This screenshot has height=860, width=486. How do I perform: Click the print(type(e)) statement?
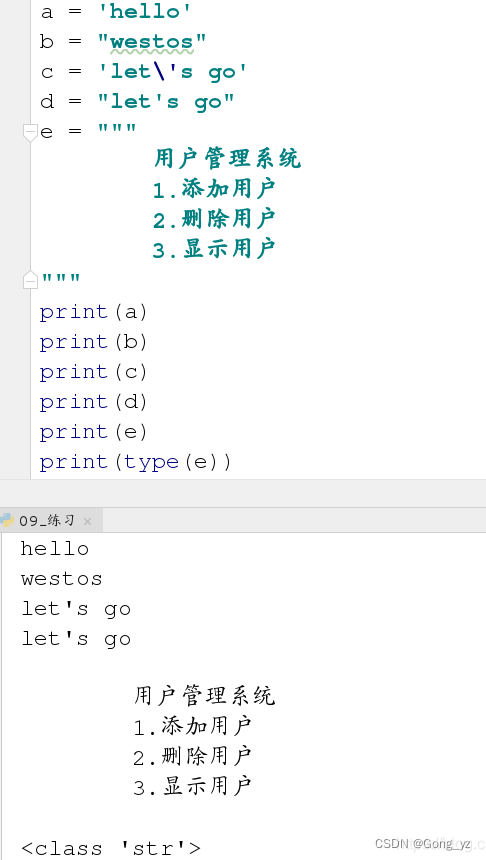(x=136, y=462)
